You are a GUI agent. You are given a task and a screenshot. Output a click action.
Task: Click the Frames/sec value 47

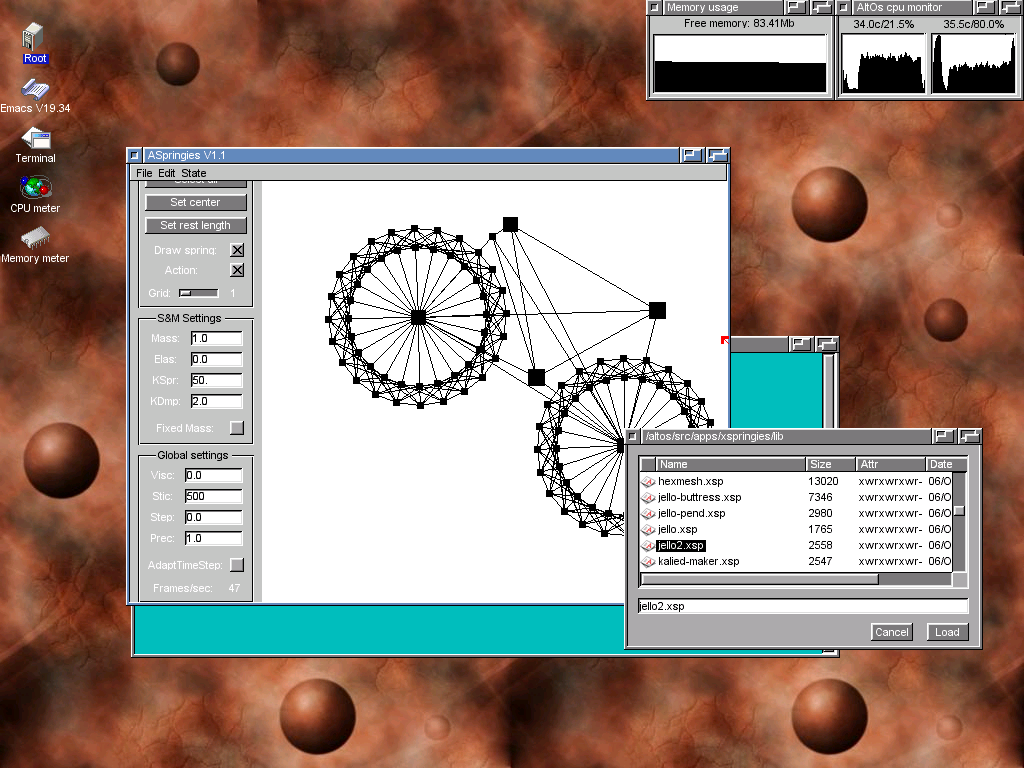coord(234,588)
